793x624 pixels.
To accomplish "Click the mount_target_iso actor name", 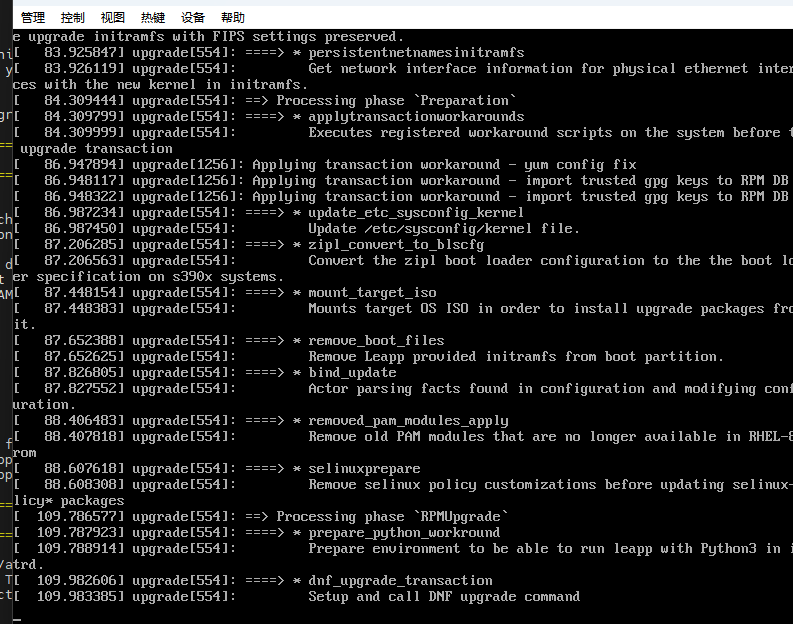I will [372, 293].
